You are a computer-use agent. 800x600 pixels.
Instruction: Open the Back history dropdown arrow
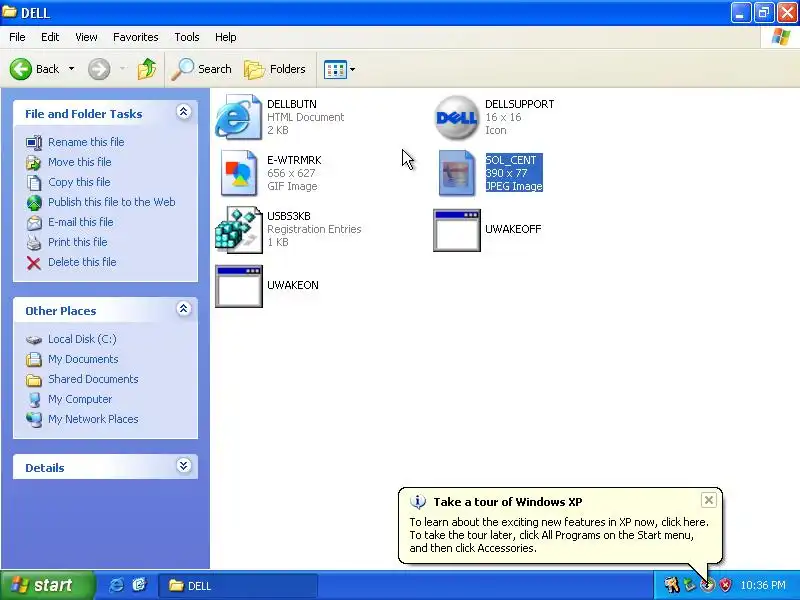pos(71,69)
